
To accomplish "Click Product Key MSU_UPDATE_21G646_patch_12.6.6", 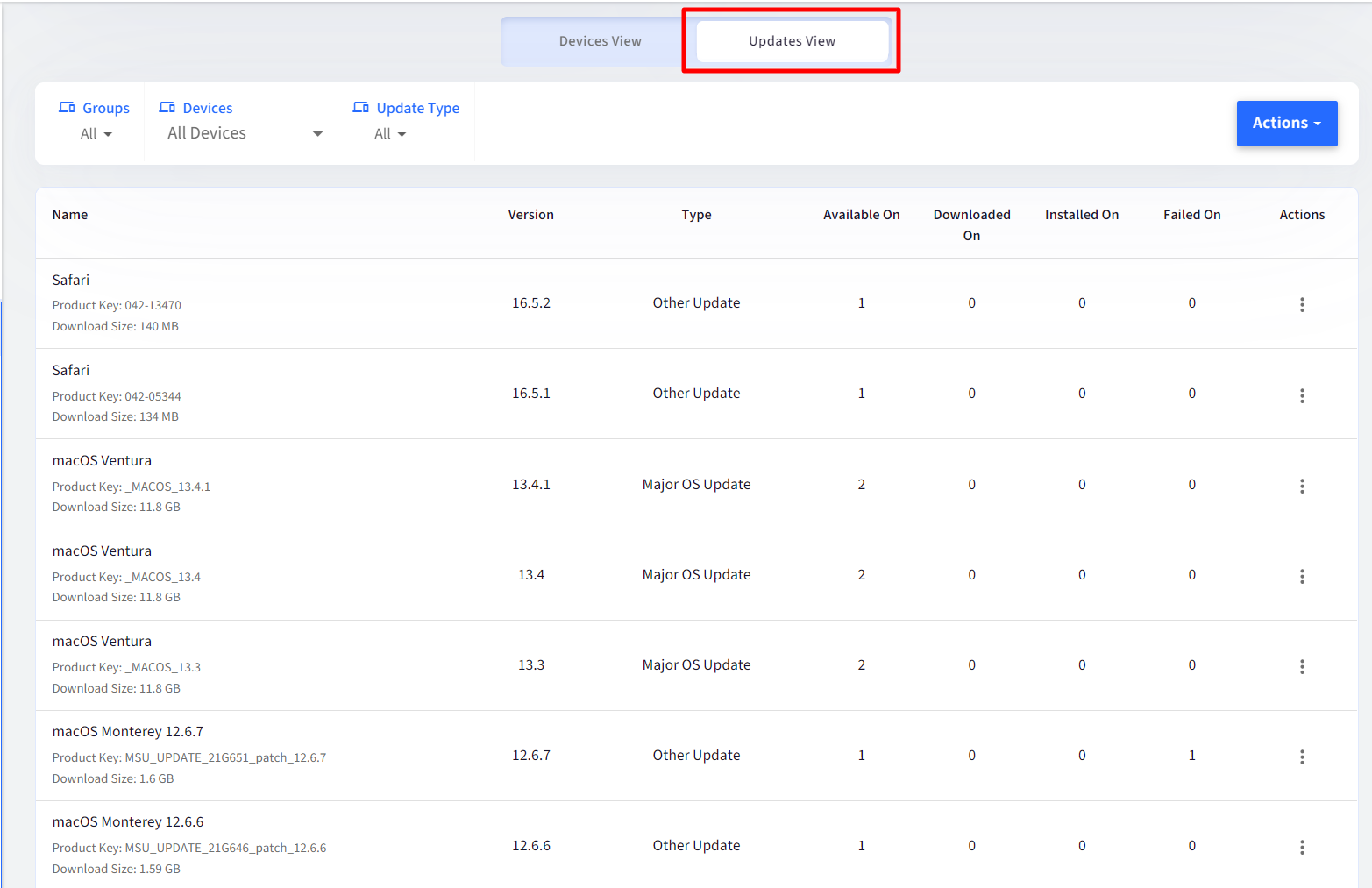I will point(189,849).
